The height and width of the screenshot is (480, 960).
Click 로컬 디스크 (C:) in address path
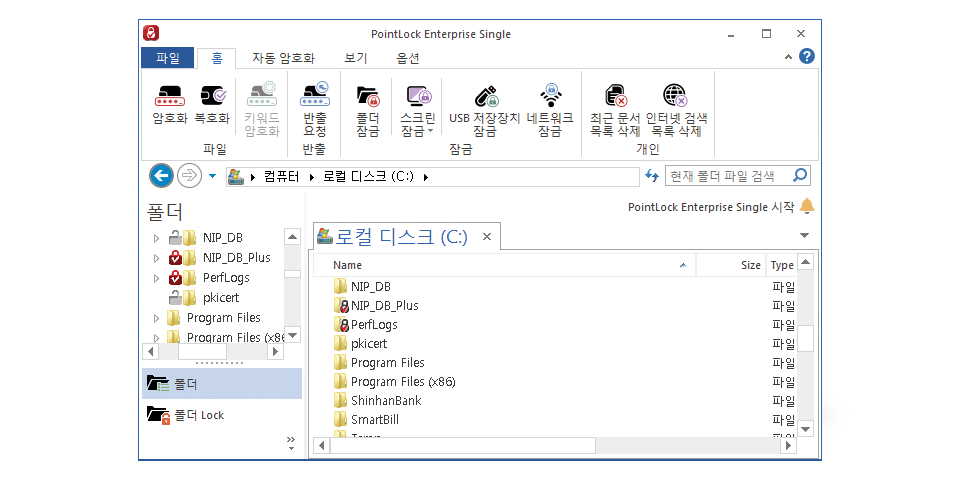368,177
